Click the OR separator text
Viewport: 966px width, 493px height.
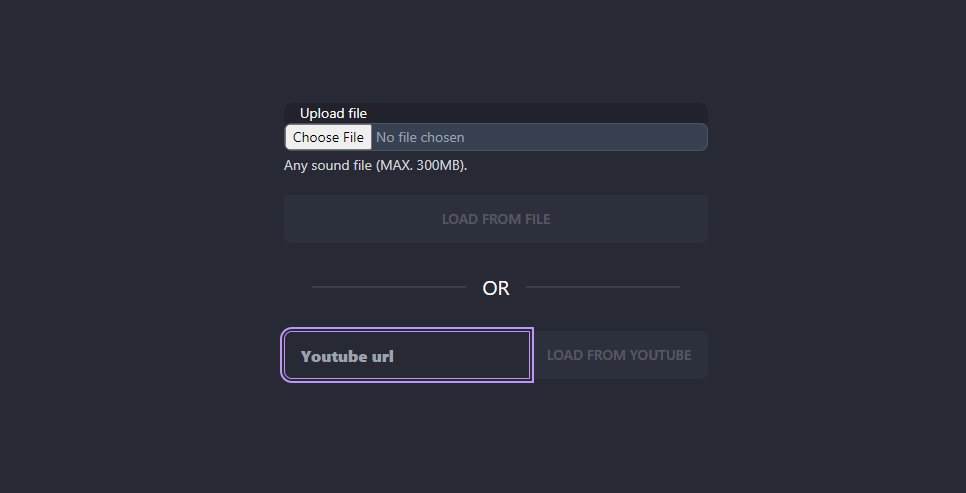496,288
